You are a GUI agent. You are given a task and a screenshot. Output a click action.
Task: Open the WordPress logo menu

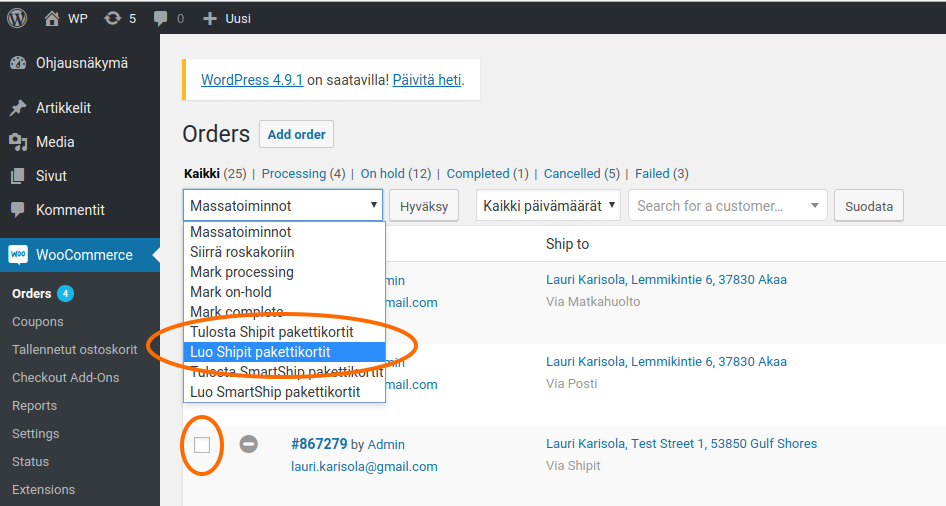17,18
